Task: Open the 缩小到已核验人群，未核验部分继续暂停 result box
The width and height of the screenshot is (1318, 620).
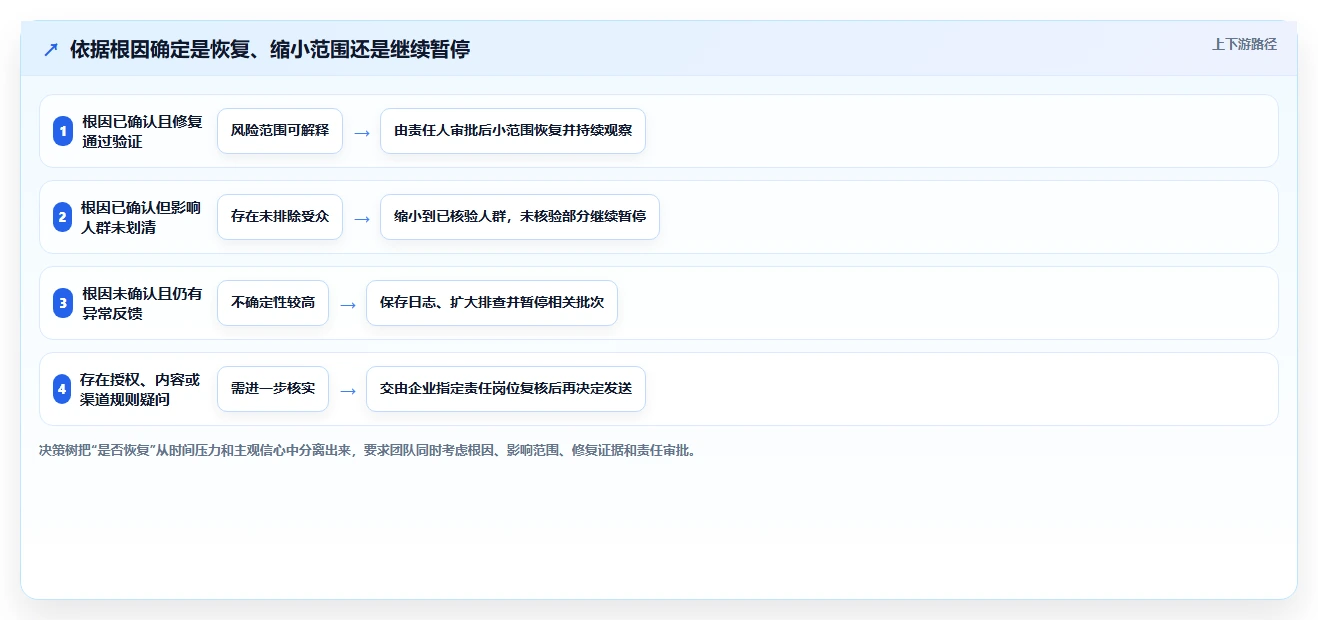Action: (520, 217)
